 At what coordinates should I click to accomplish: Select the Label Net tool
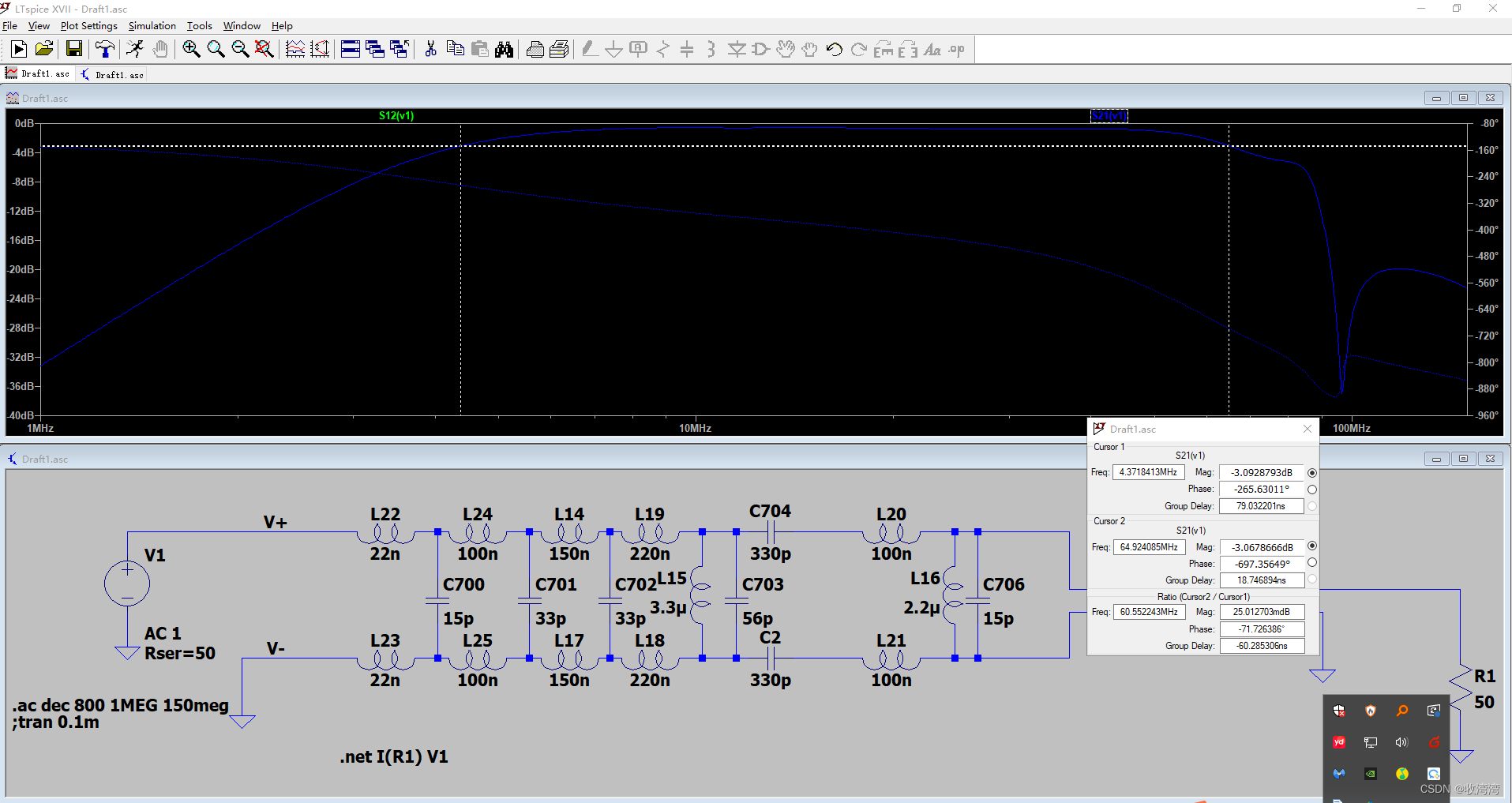tap(638, 49)
